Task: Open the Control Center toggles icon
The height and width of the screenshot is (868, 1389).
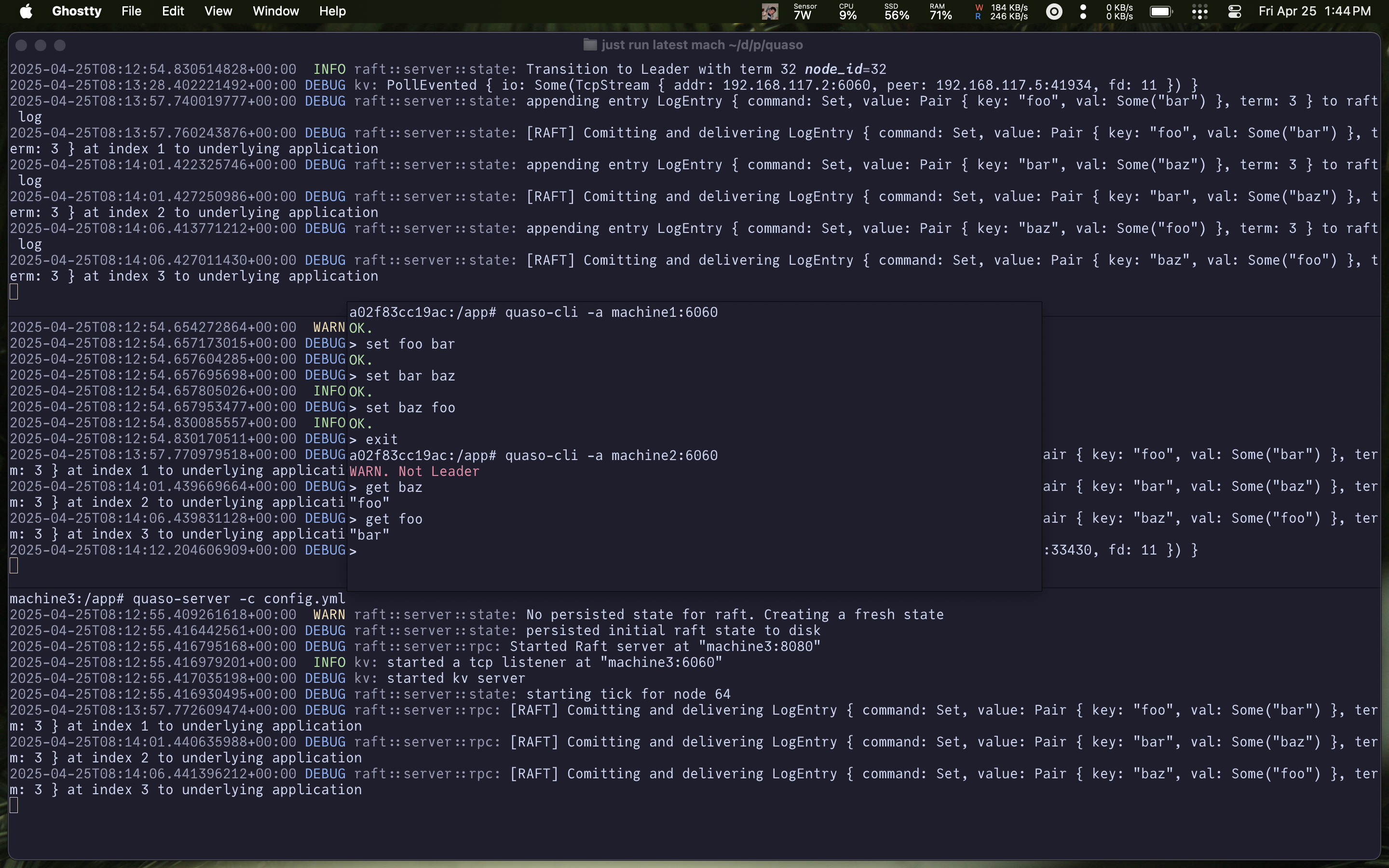Action: 1235,12
